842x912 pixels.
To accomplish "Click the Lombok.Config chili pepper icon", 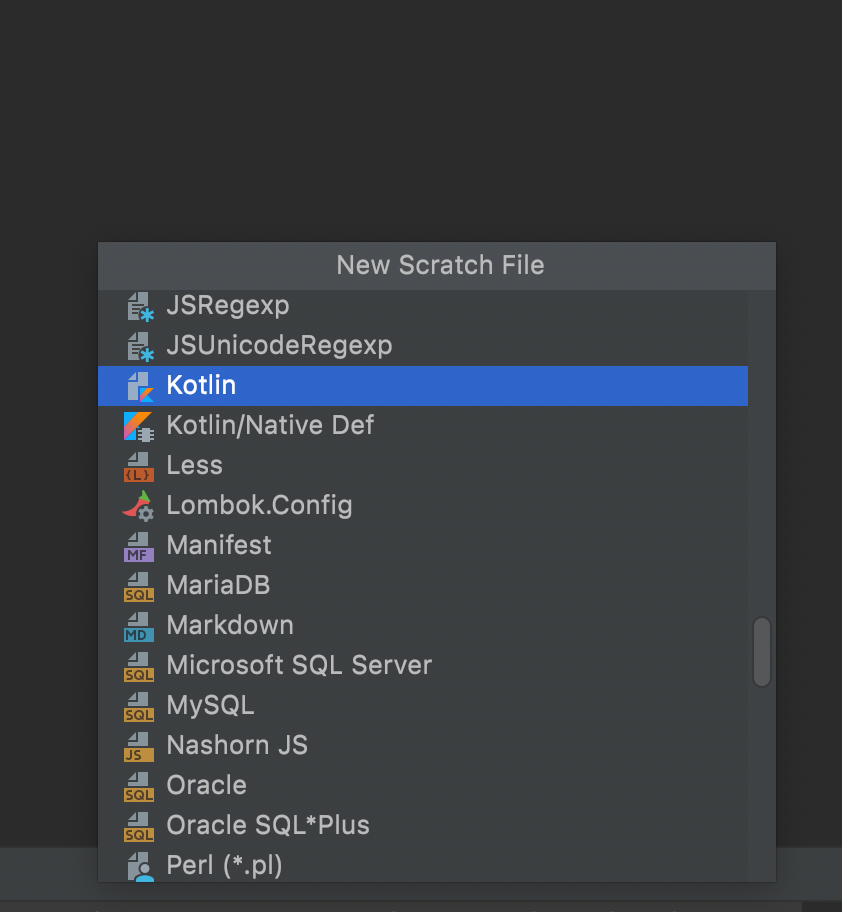I will [138, 506].
